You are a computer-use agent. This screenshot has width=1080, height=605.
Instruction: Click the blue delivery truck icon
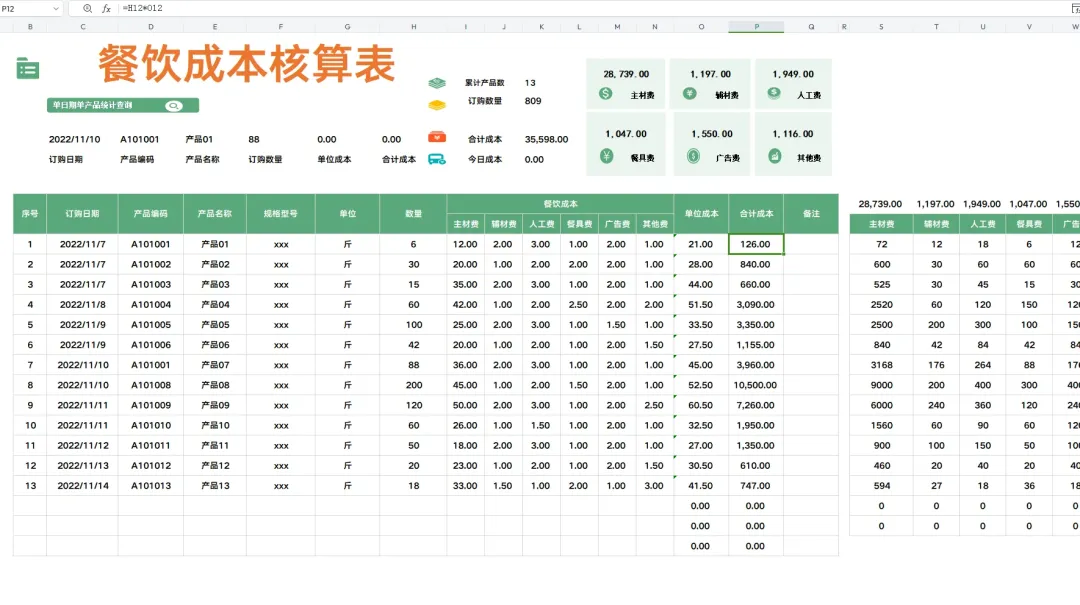tap(437, 159)
